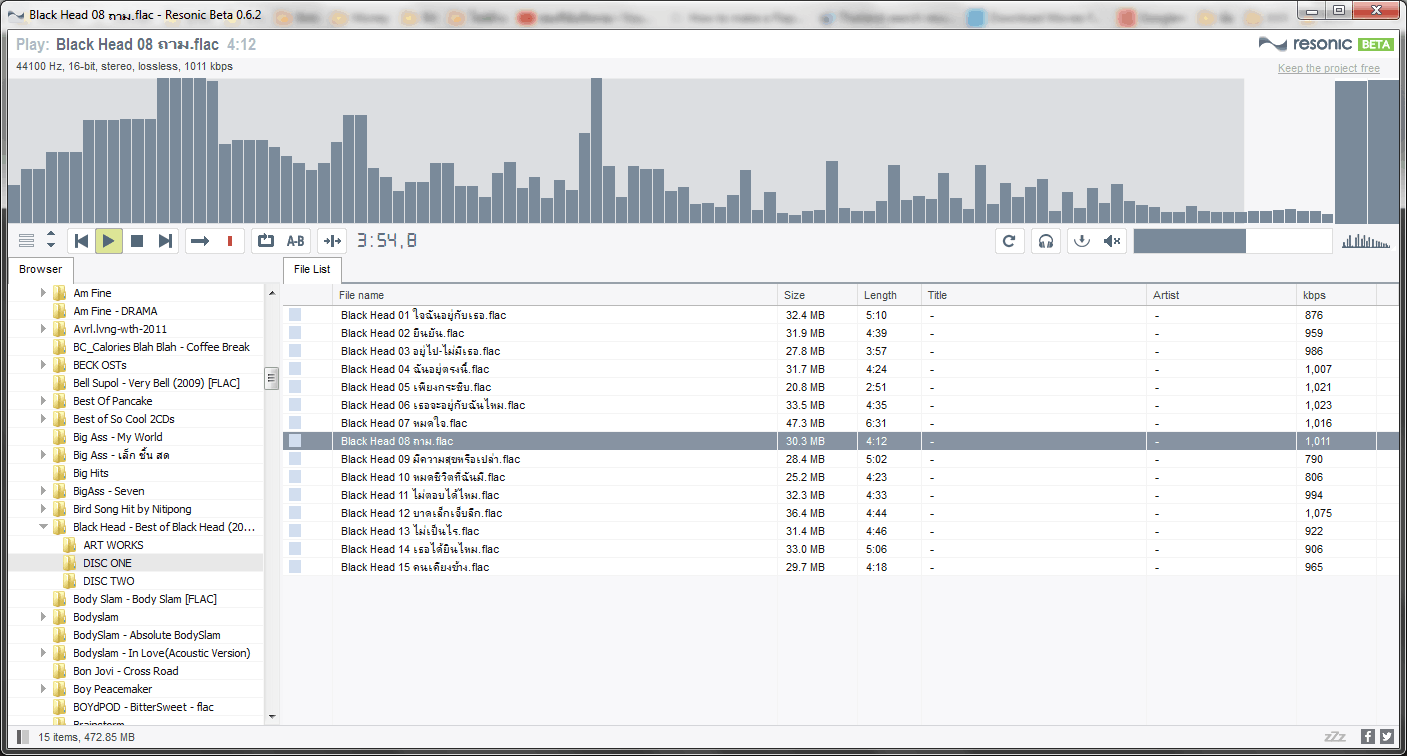The width and height of the screenshot is (1407, 756).
Task: Open the Facebook icon in status bar
Action: click(x=1368, y=737)
